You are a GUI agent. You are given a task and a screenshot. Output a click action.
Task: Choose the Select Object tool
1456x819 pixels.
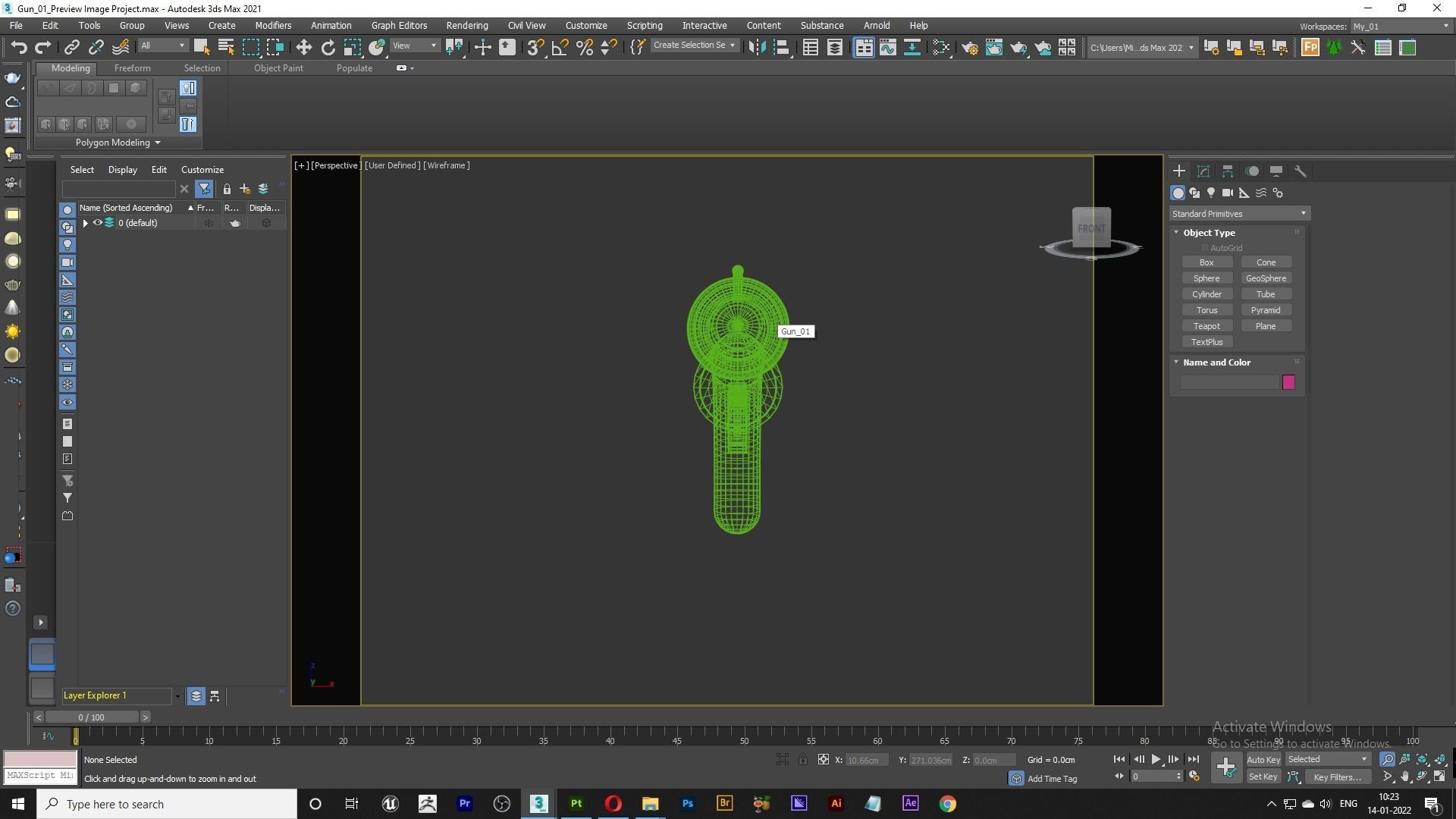(201, 47)
